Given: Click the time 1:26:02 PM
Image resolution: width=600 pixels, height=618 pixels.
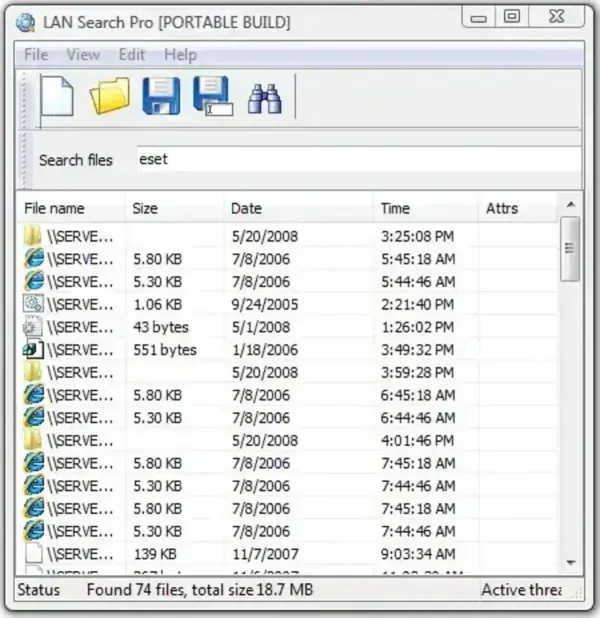Looking at the screenshot, I should [417, 327].
